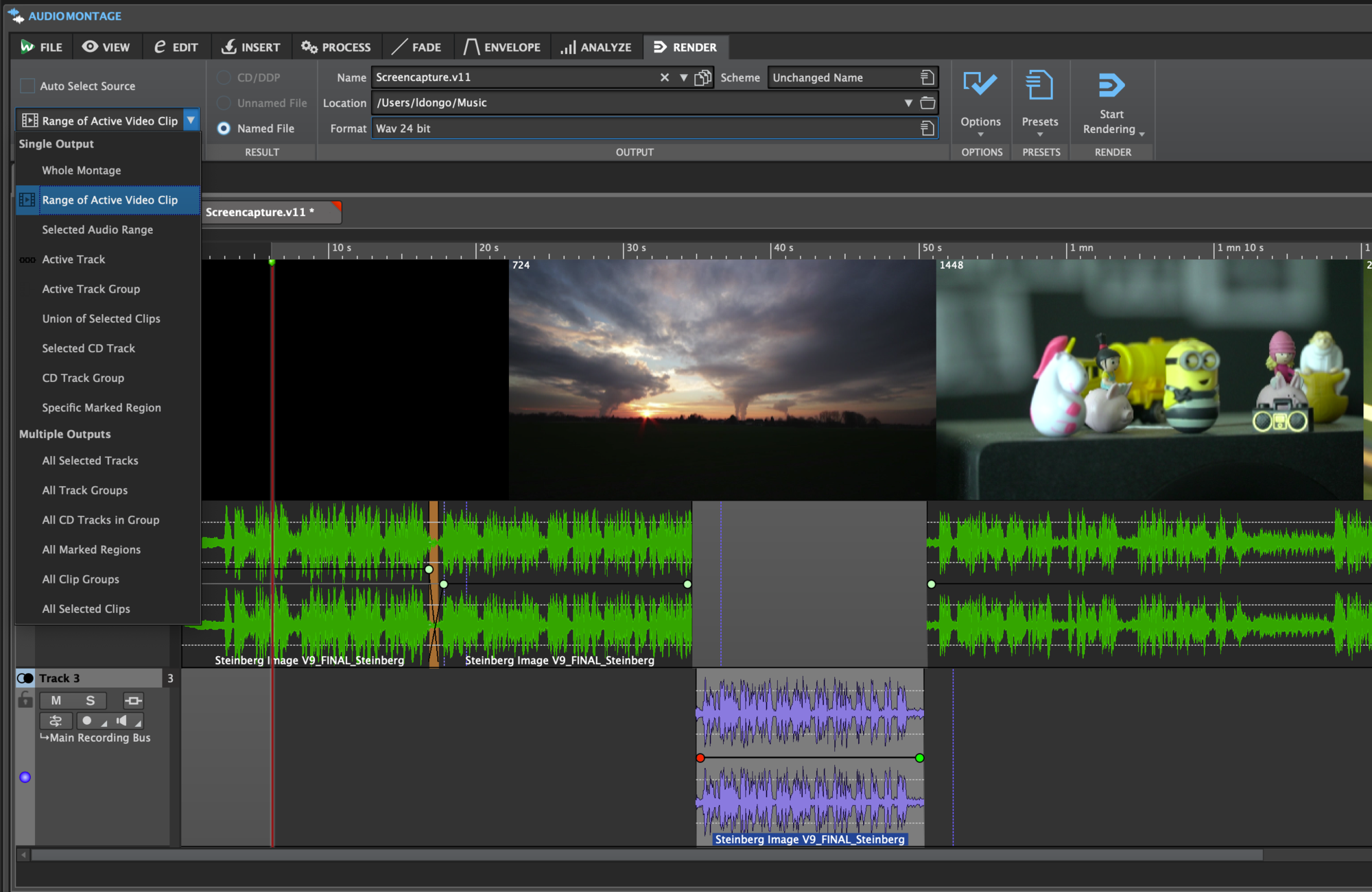Enable the Auto Select Source checkbox
This screenshot has width=1372, height=892.
(x=27, y=85)
